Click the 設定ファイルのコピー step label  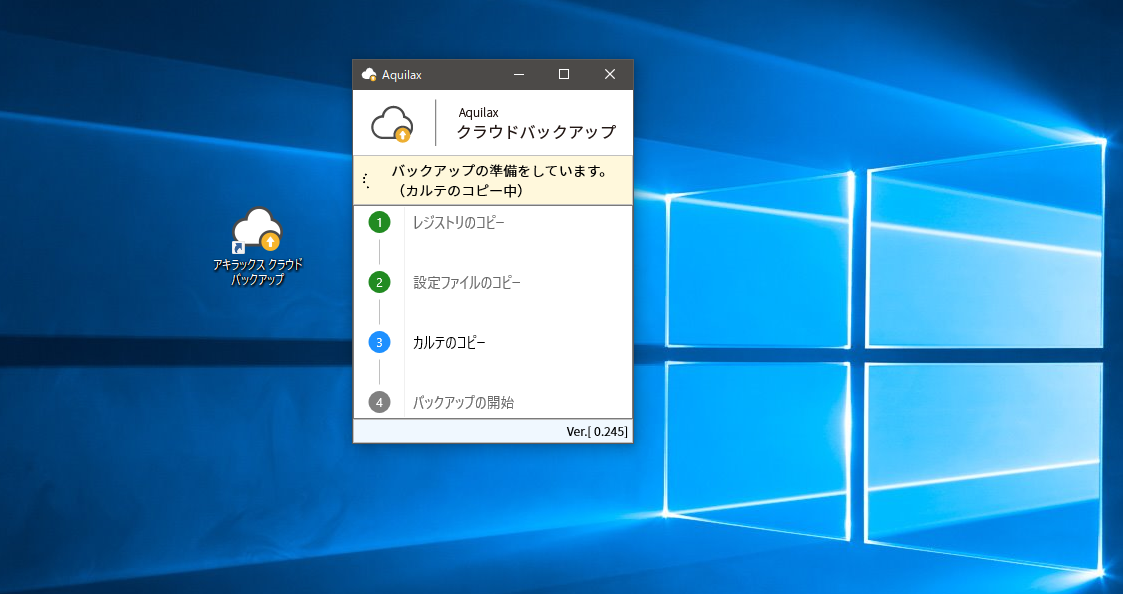(466, 283)
